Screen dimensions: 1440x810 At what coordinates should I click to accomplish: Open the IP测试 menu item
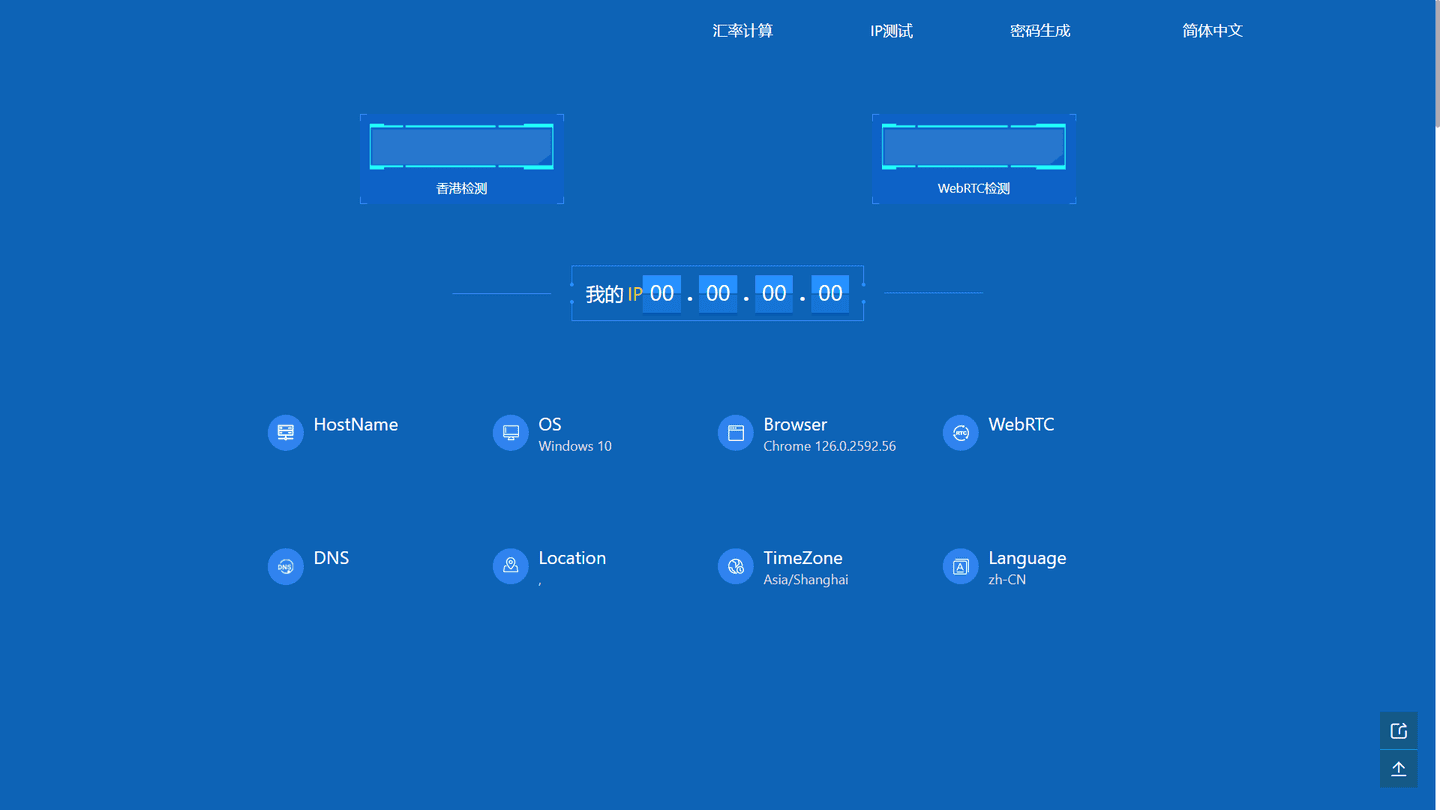pos(891,31)
